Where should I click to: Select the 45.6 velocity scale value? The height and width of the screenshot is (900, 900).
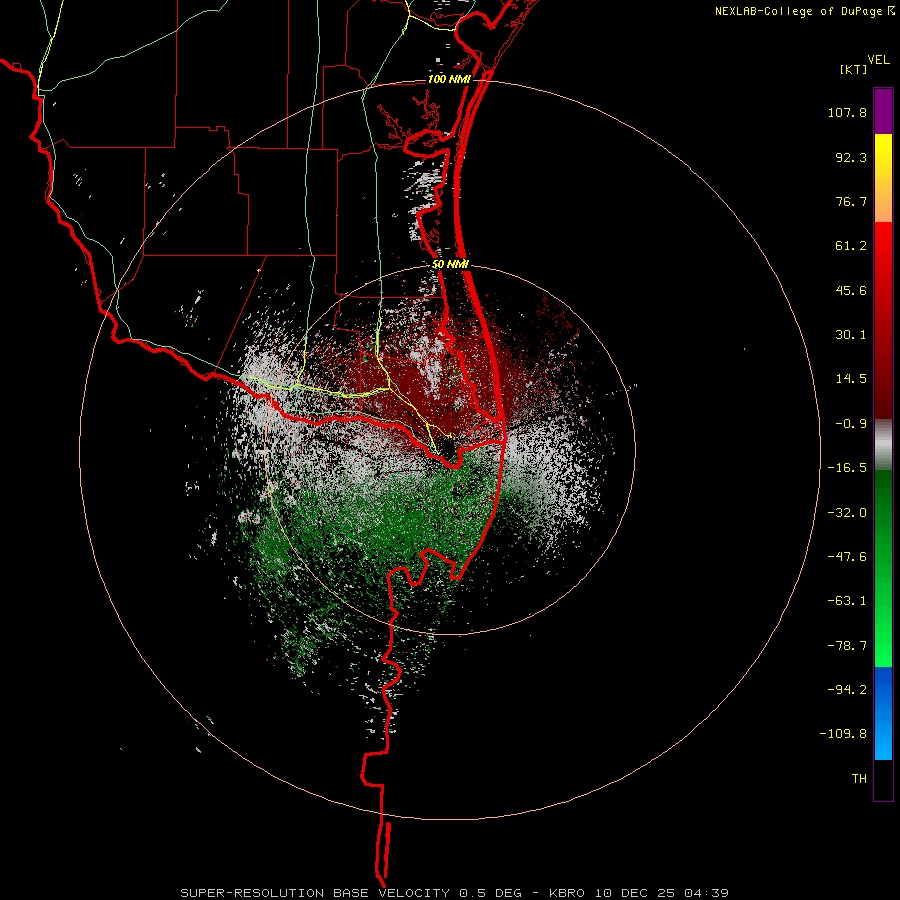click(851, 290)
